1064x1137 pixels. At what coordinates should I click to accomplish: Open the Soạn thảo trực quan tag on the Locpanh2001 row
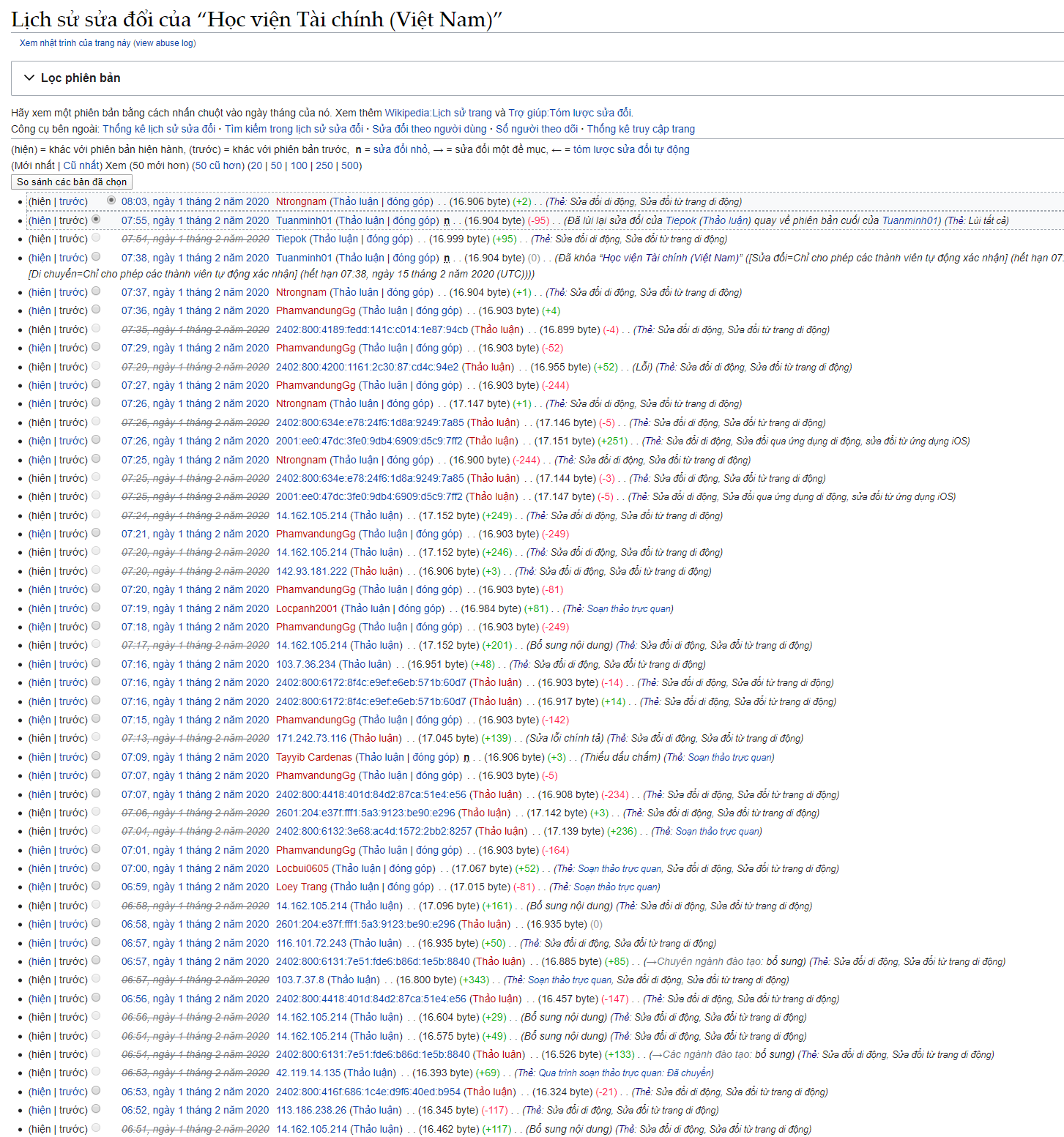(x=630, y=608)
